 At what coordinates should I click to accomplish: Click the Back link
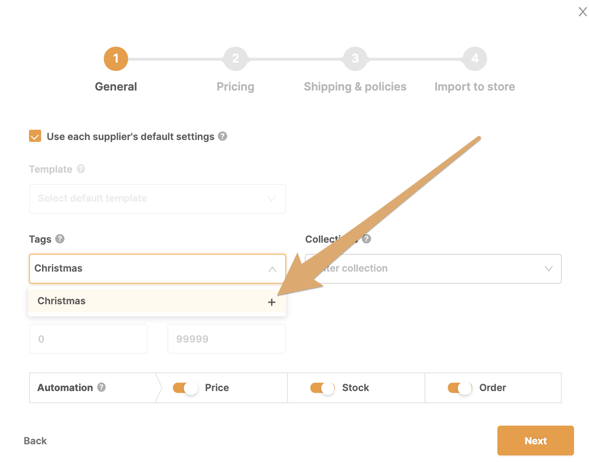pos(35,441)
